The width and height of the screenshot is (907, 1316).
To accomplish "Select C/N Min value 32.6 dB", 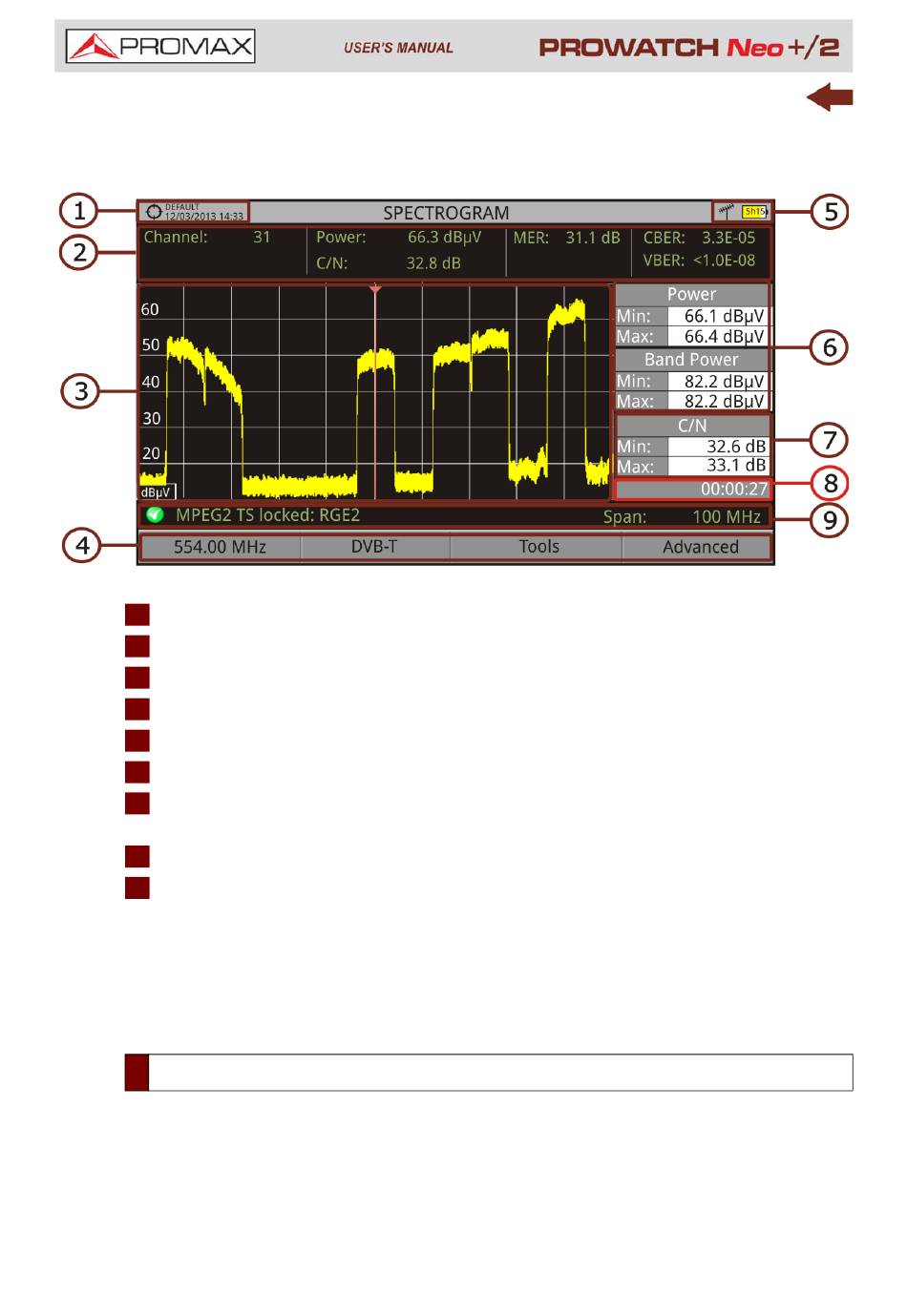I will (718, 446).
